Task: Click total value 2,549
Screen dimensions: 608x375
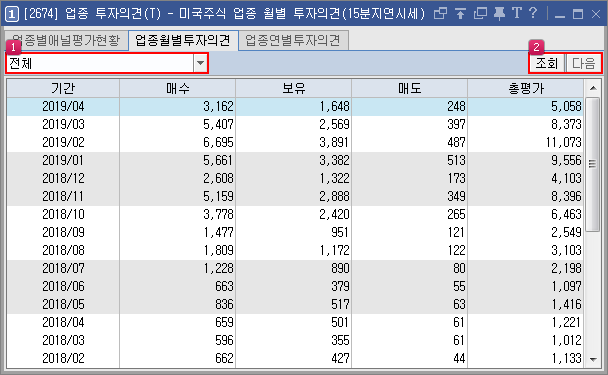Action: point(567,233)
